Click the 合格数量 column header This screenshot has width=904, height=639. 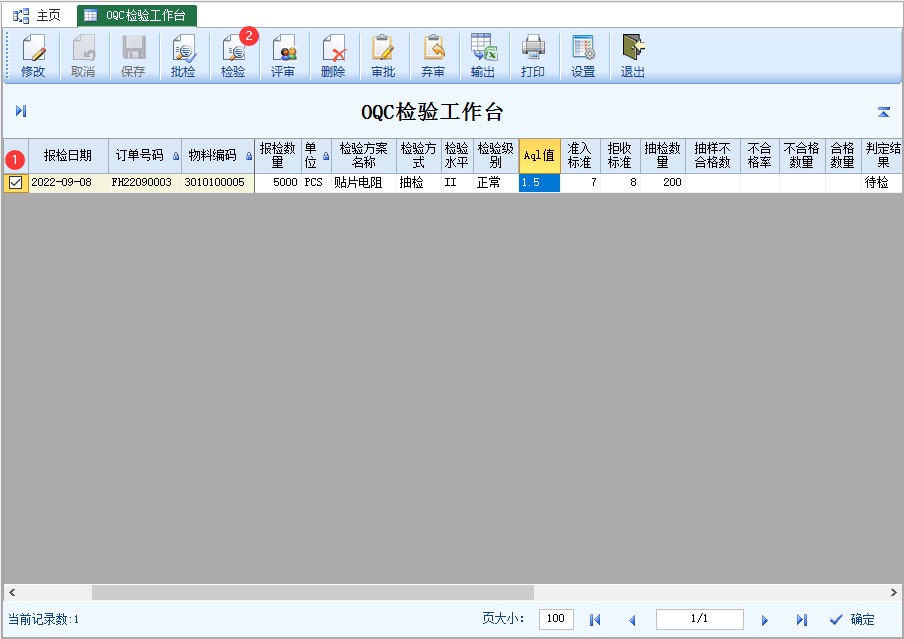843,156
